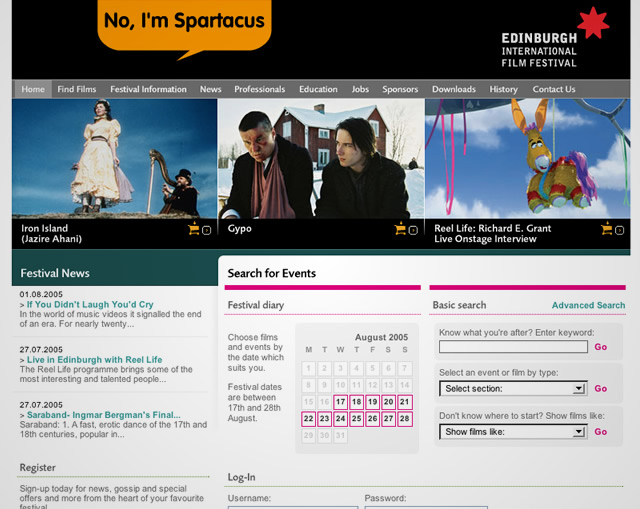Select August 26 in the calendar
This screenshot has height=509, width=640.
pyautogui.click(x=372, y=419)
